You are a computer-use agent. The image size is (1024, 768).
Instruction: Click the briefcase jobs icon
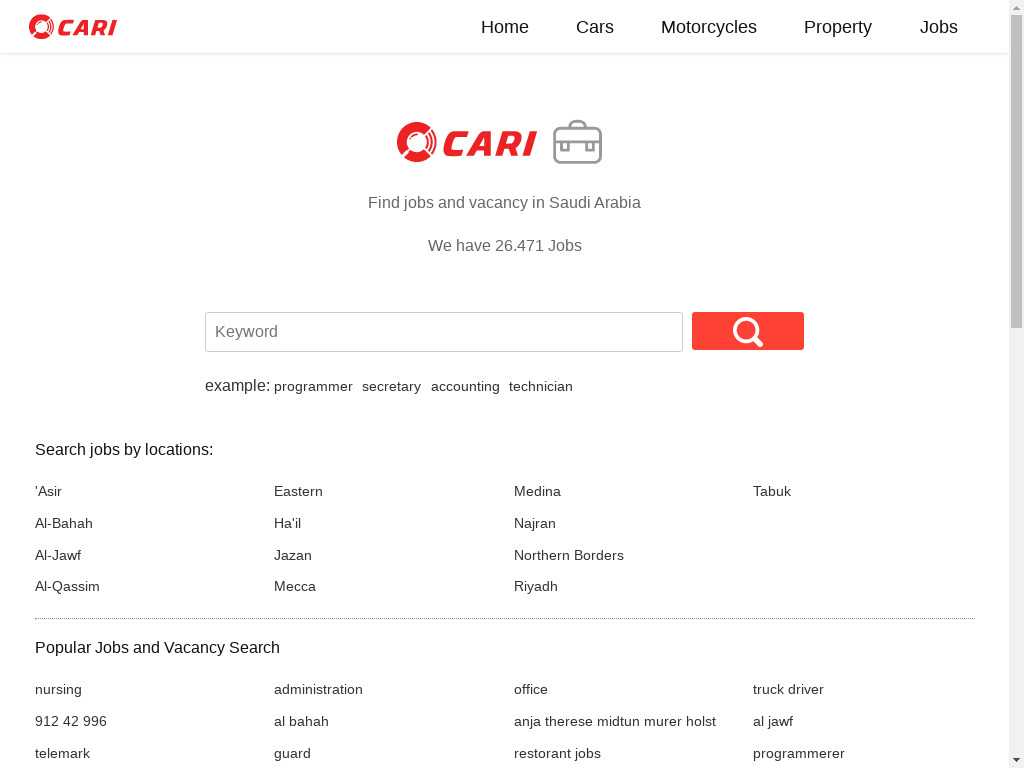(x=577, y=142)
